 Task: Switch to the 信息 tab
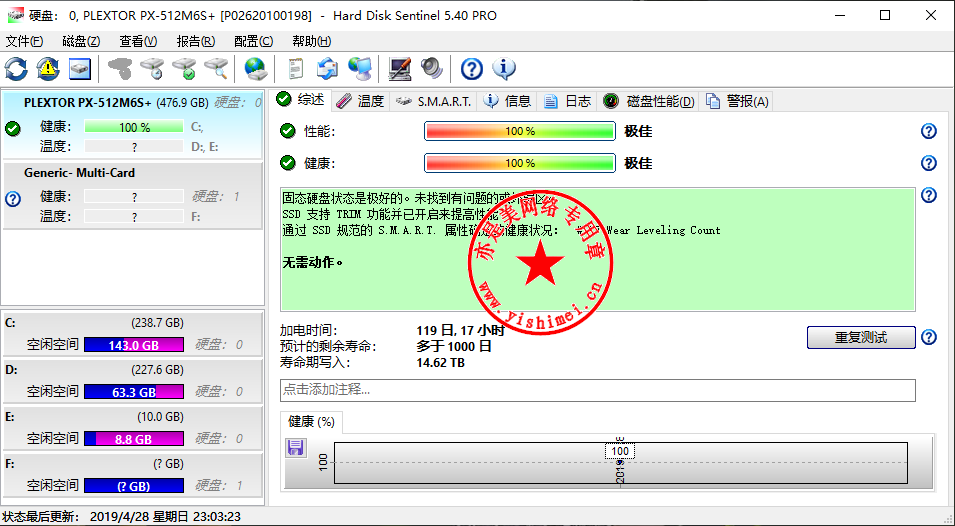tap(507, 101)
